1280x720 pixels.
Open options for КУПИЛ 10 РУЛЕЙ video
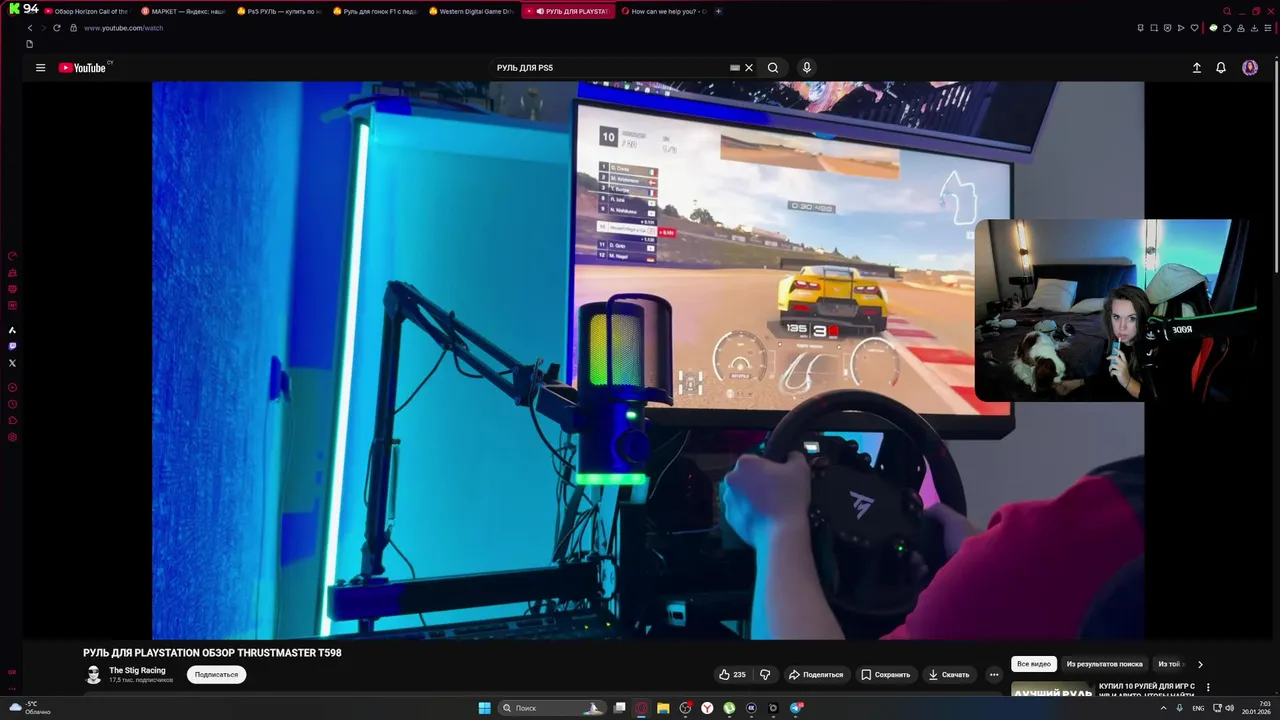coord(1208,688)
